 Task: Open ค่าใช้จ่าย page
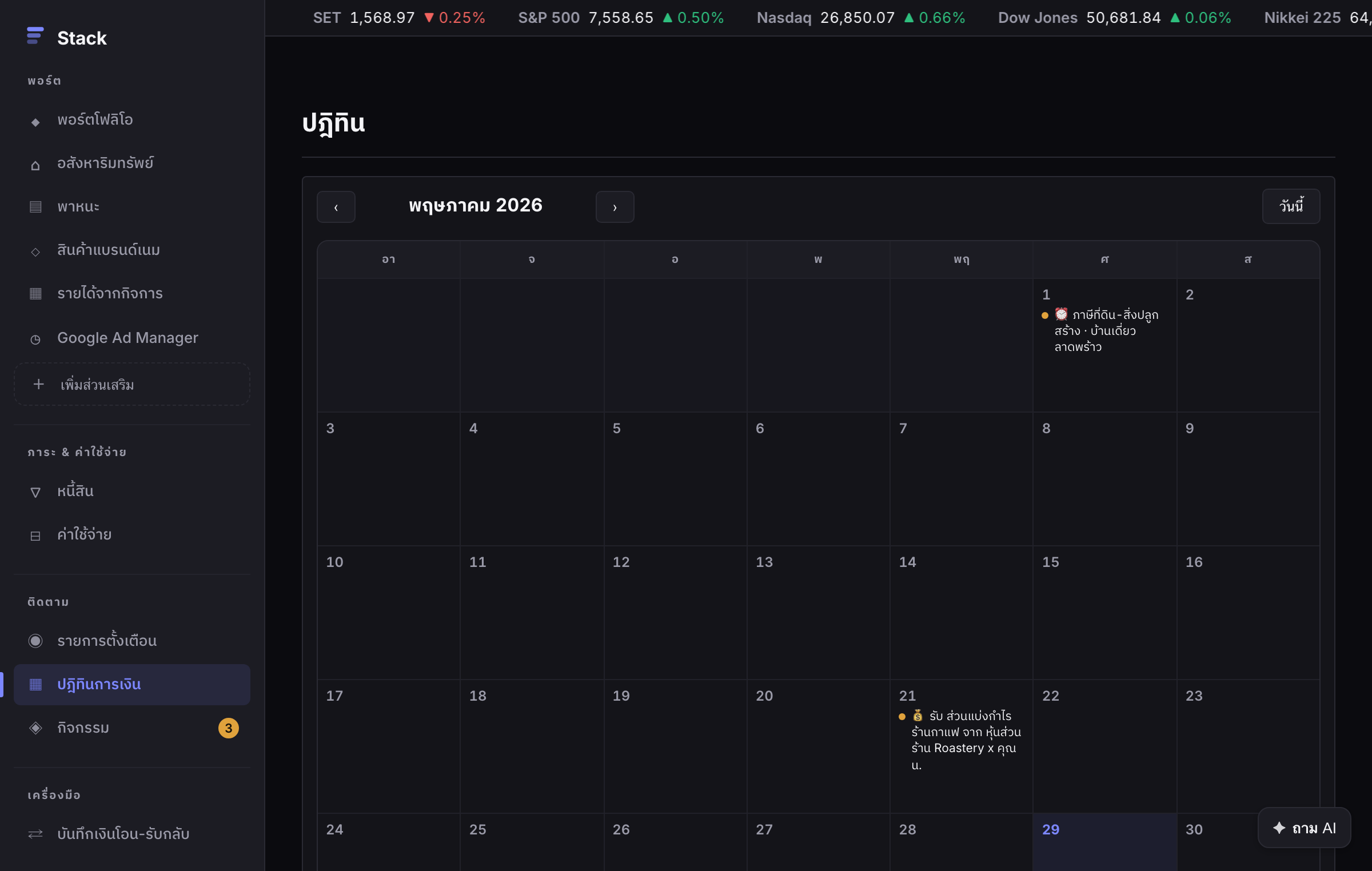132,534
